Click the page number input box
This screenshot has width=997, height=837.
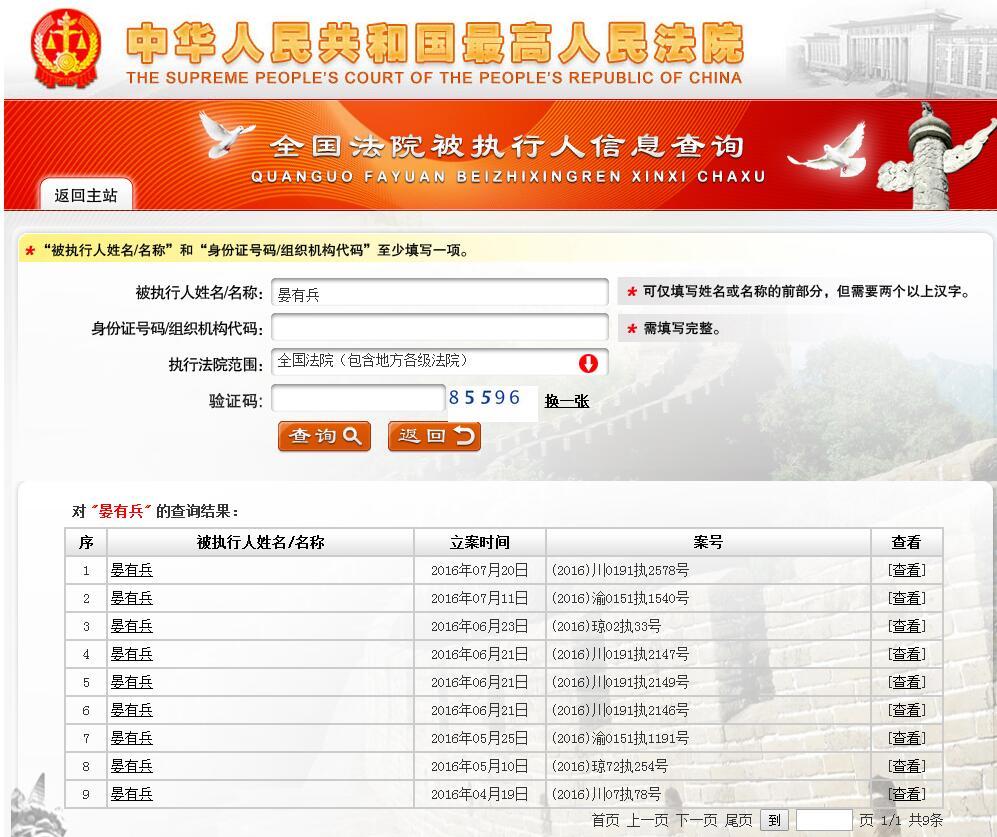tap(824, 820)
